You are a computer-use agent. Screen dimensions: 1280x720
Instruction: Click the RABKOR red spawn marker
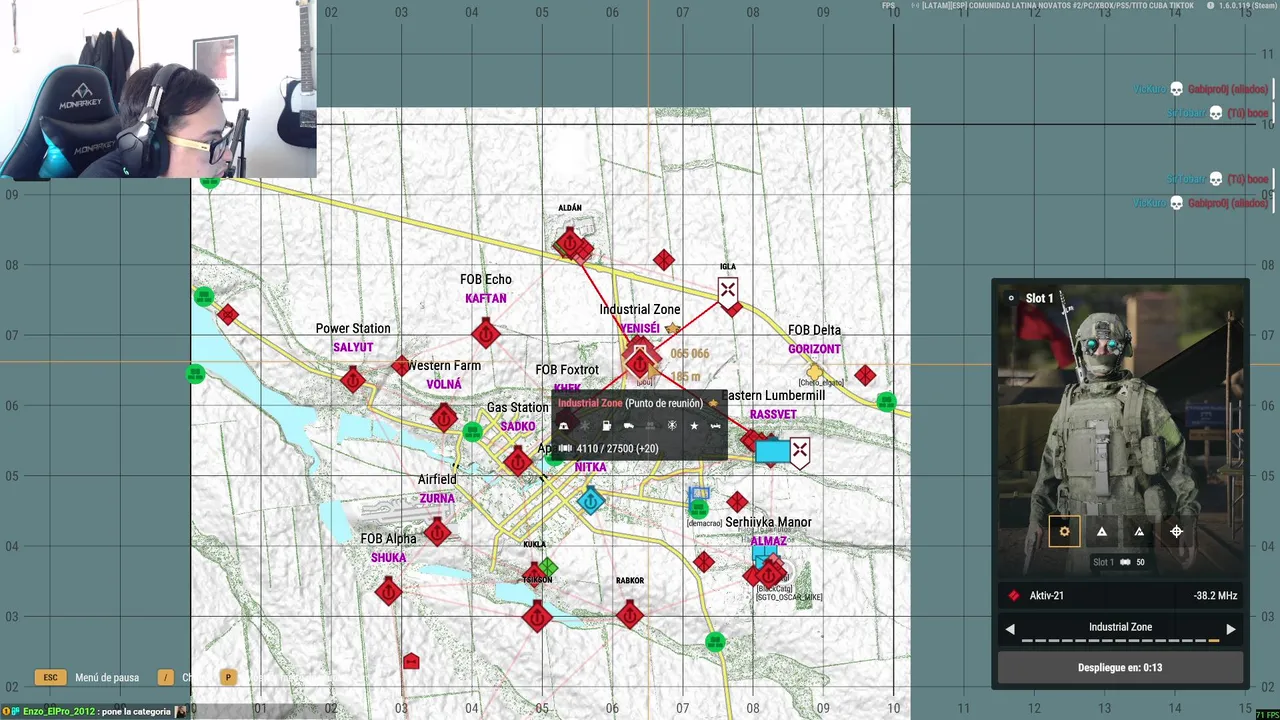629,613
